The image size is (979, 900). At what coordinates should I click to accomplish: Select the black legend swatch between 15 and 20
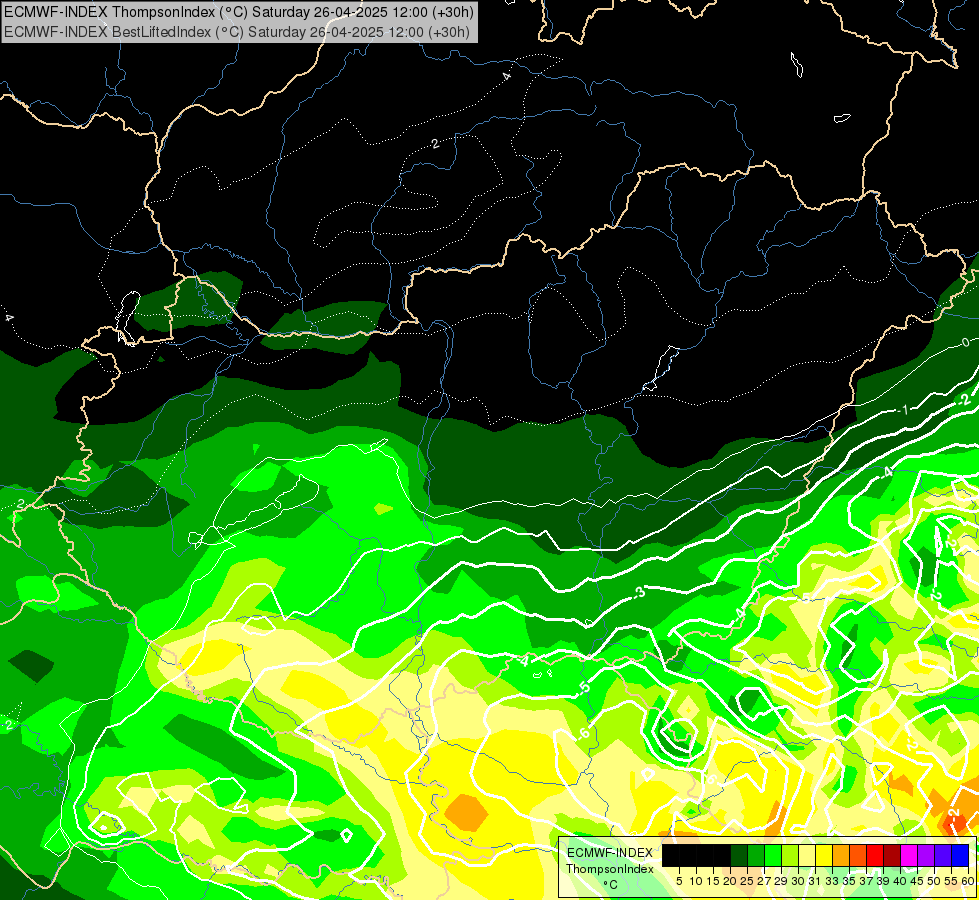coord(722,855)
